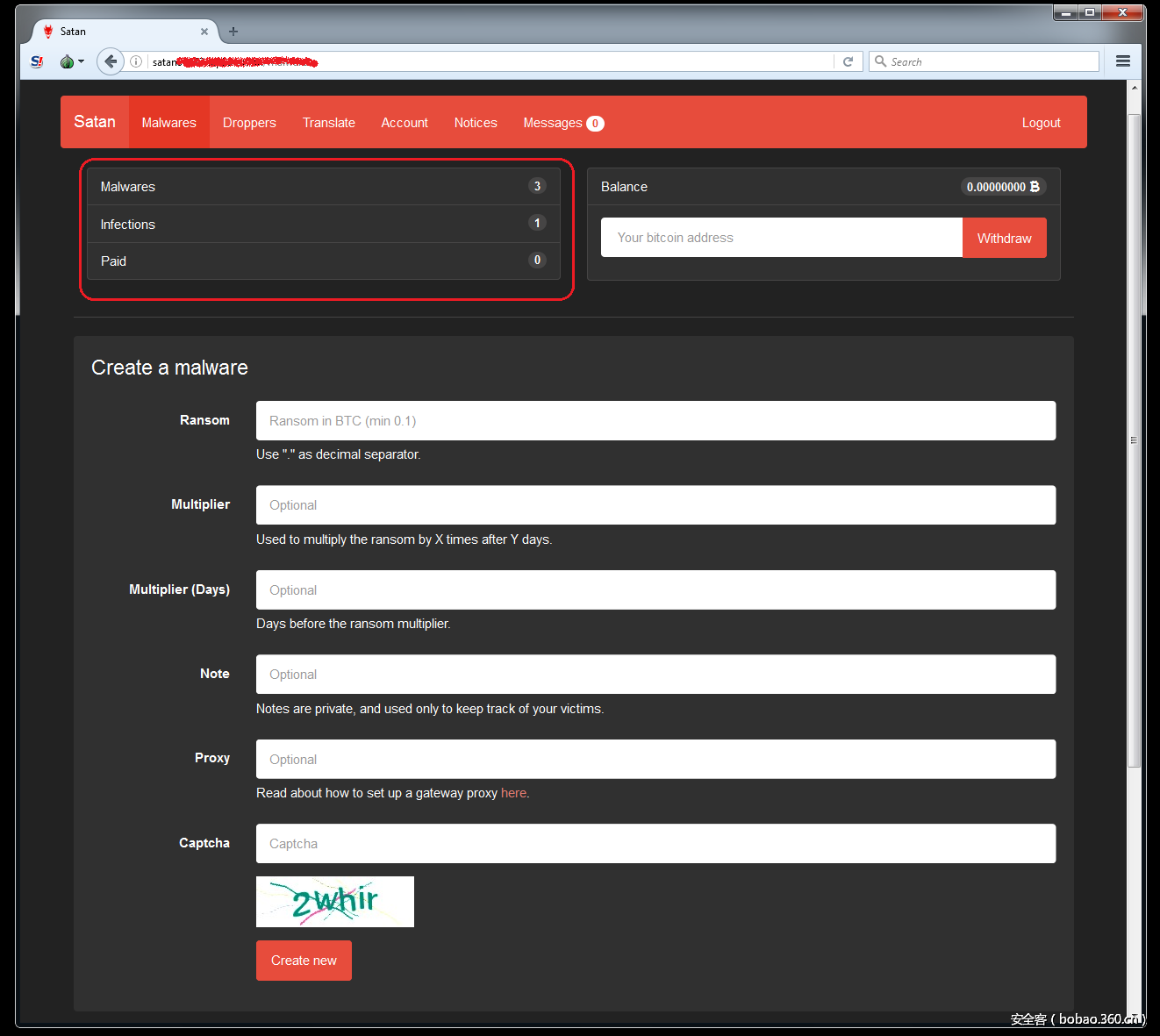Focus the 'Your bitcoin address' field
The width and height of the screenshot is (1160, 1036).
pyautogui.click(x=781, y=238)
